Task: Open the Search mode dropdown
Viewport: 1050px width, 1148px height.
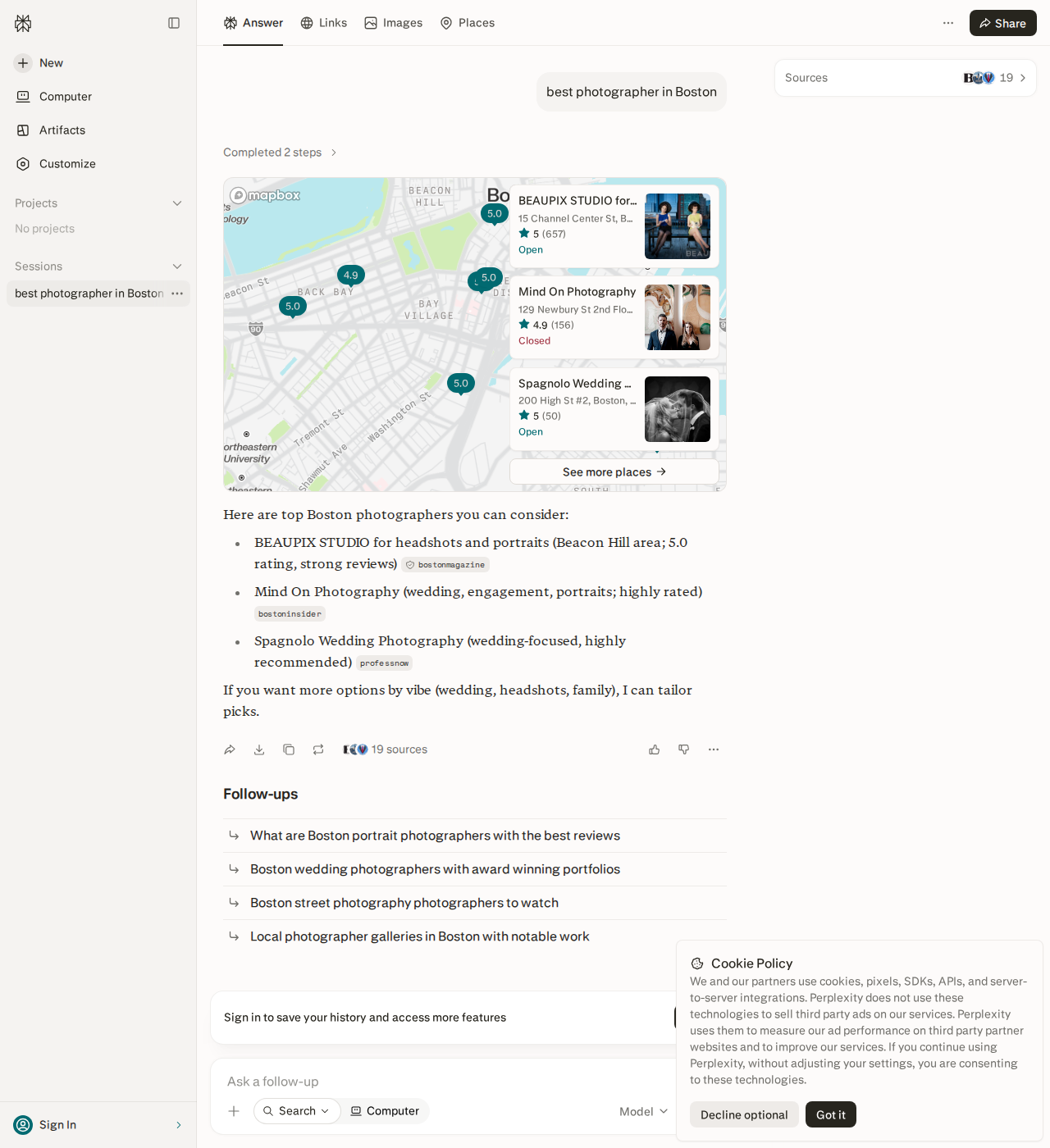Action: point(296,1111)
